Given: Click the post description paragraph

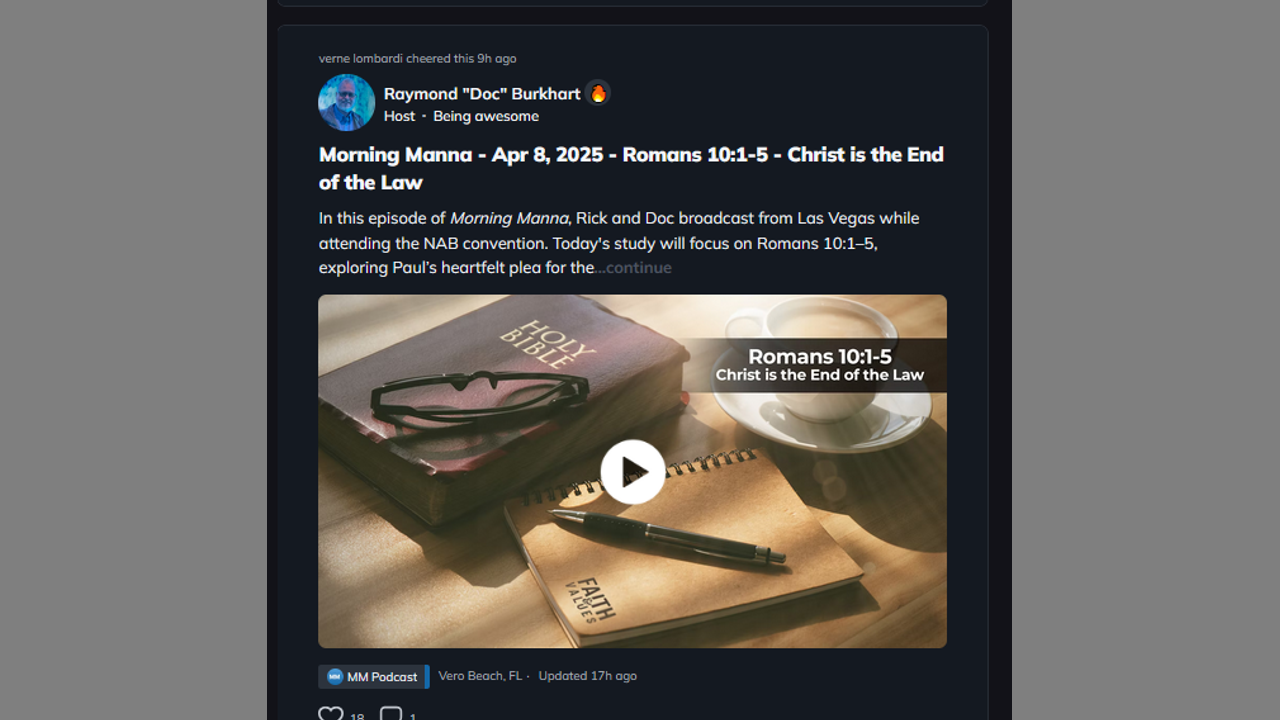Looking at the screenshot, I should (x=619, y=243).
